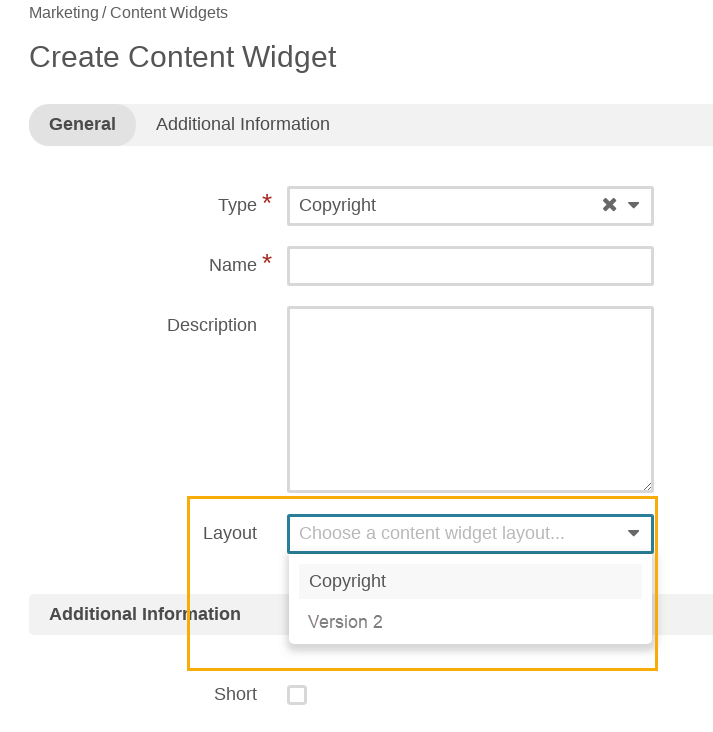
Task: Switch to the General tab
Action: click(x=82, y=125)
